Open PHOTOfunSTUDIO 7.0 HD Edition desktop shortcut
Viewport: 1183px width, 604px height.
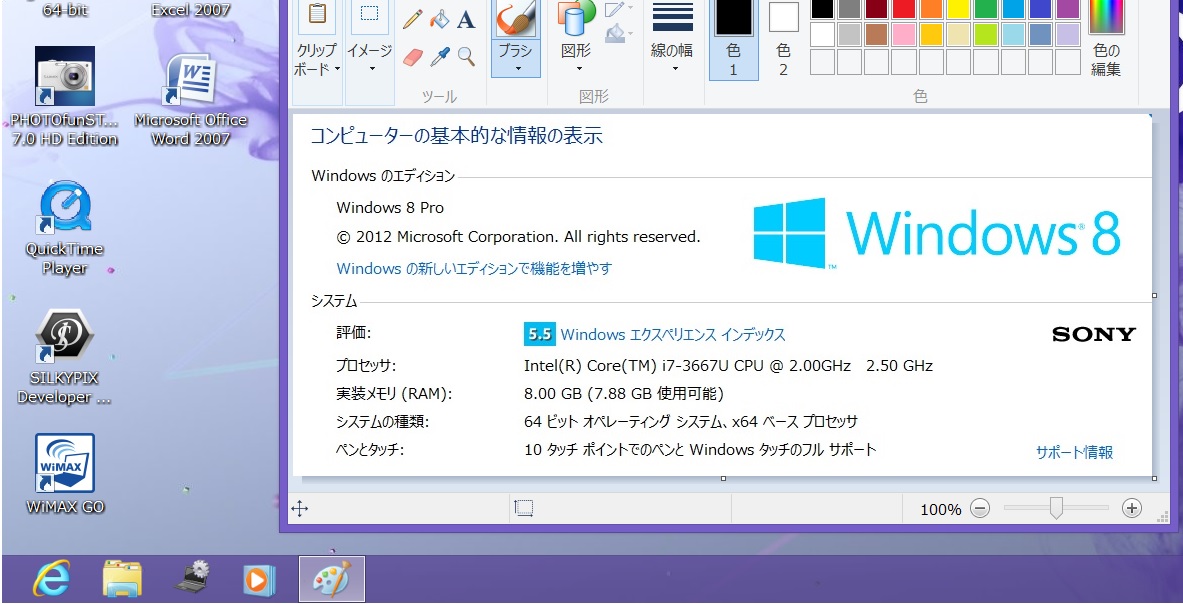pos(64,96)
